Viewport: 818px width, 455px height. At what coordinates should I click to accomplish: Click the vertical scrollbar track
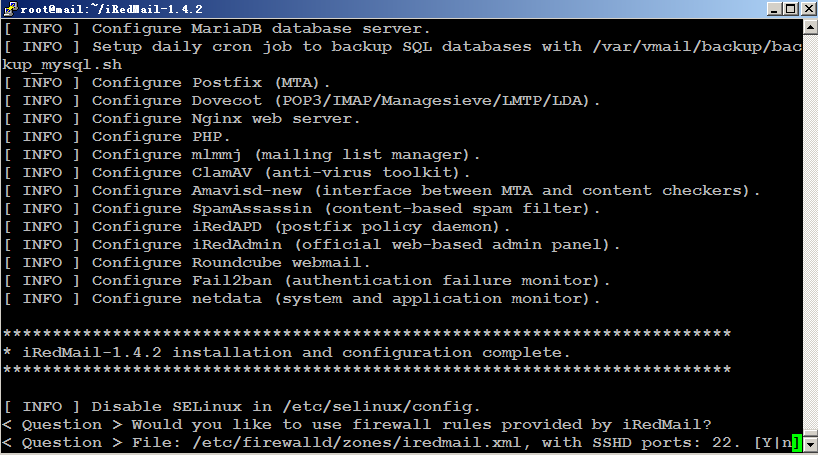tap(810, 235)
